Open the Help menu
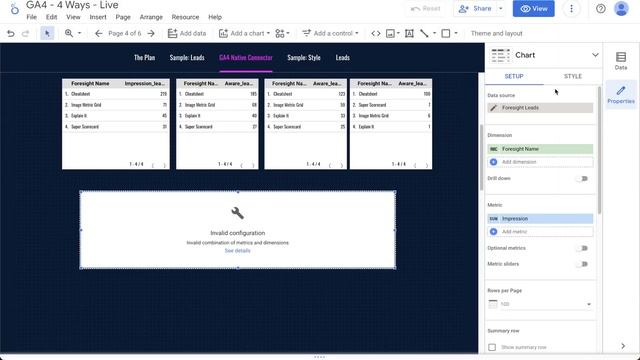Viewport: 640px width, 360px height. tap(215, 17)
